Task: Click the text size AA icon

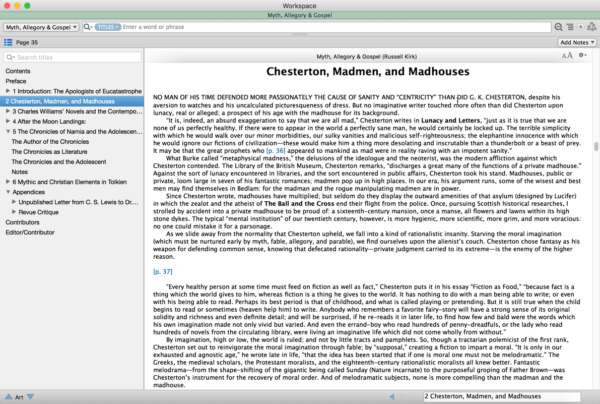Action: tap(565, 57)
